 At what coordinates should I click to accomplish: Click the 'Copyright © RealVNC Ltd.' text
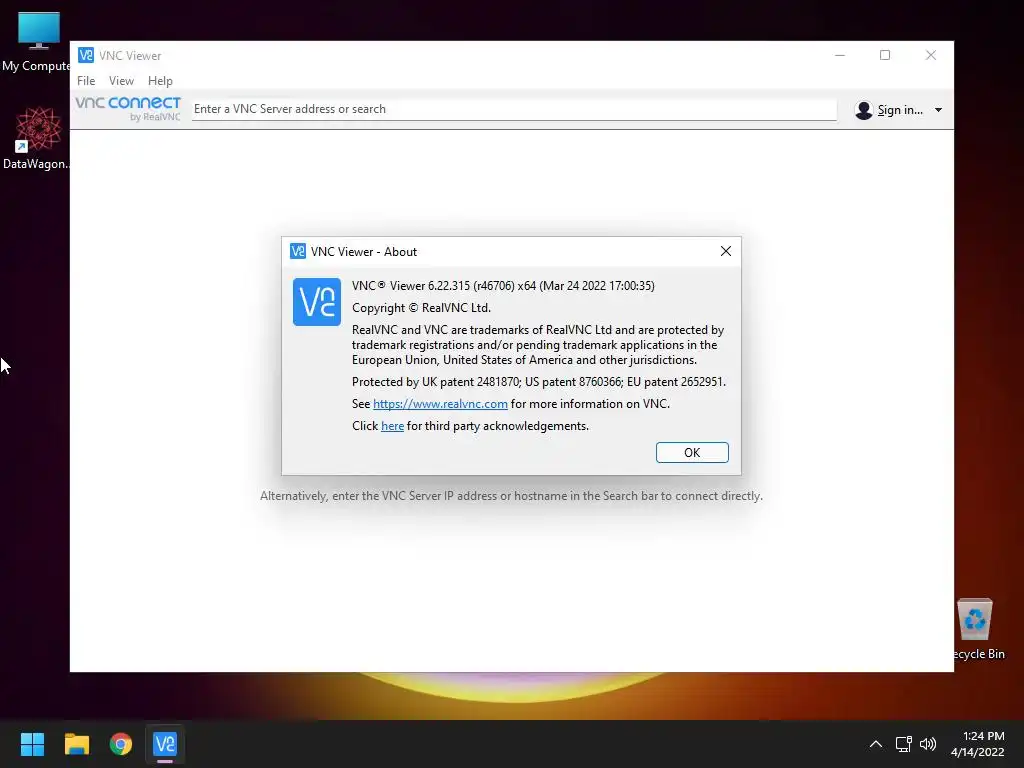coord(421,308)
